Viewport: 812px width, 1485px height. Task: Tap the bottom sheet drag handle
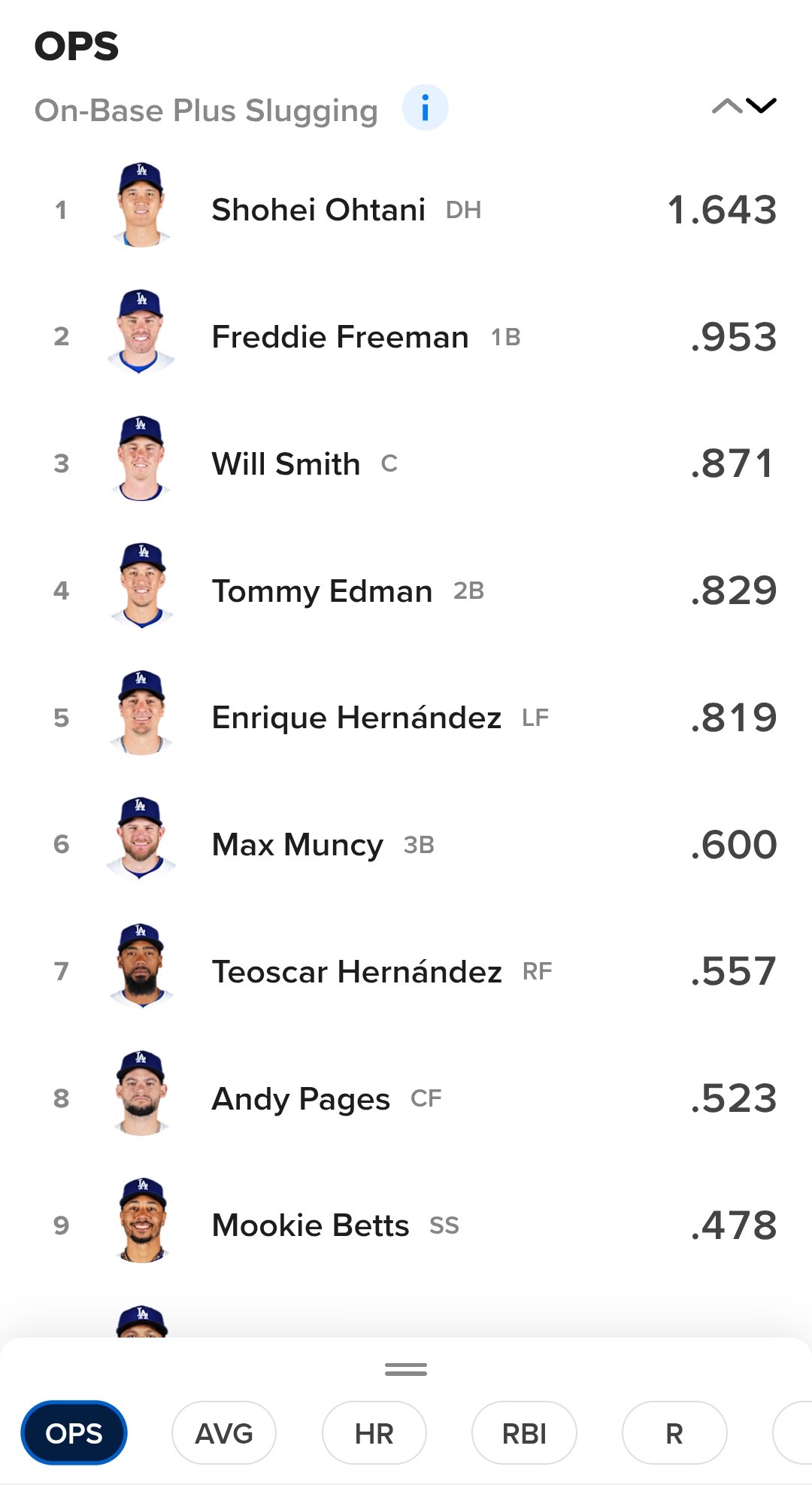(406, 1370)
